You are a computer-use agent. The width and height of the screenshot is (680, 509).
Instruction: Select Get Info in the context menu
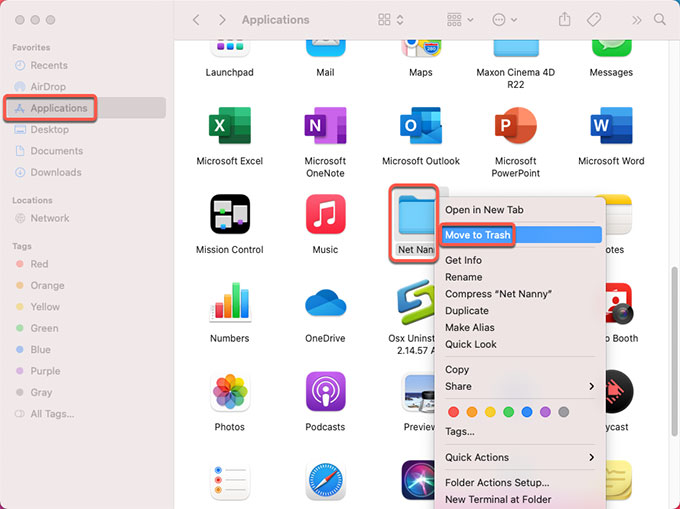[463, 260]
